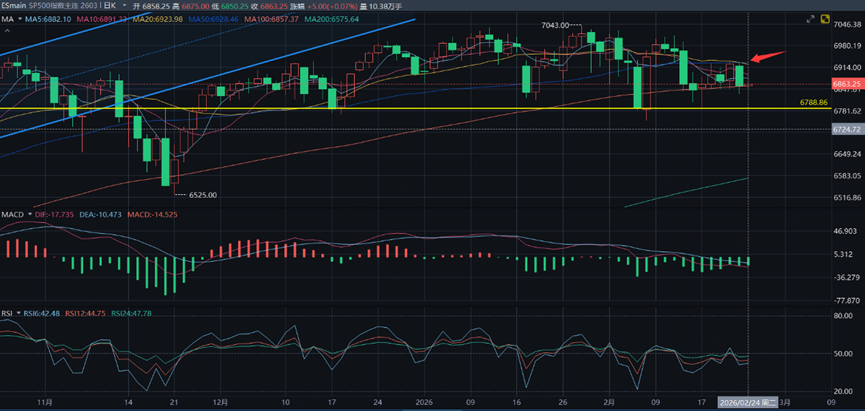Viewport: 865px width, 411px height.
Task: Toggle the MA5 moving average legend
Action: (50, 18)
